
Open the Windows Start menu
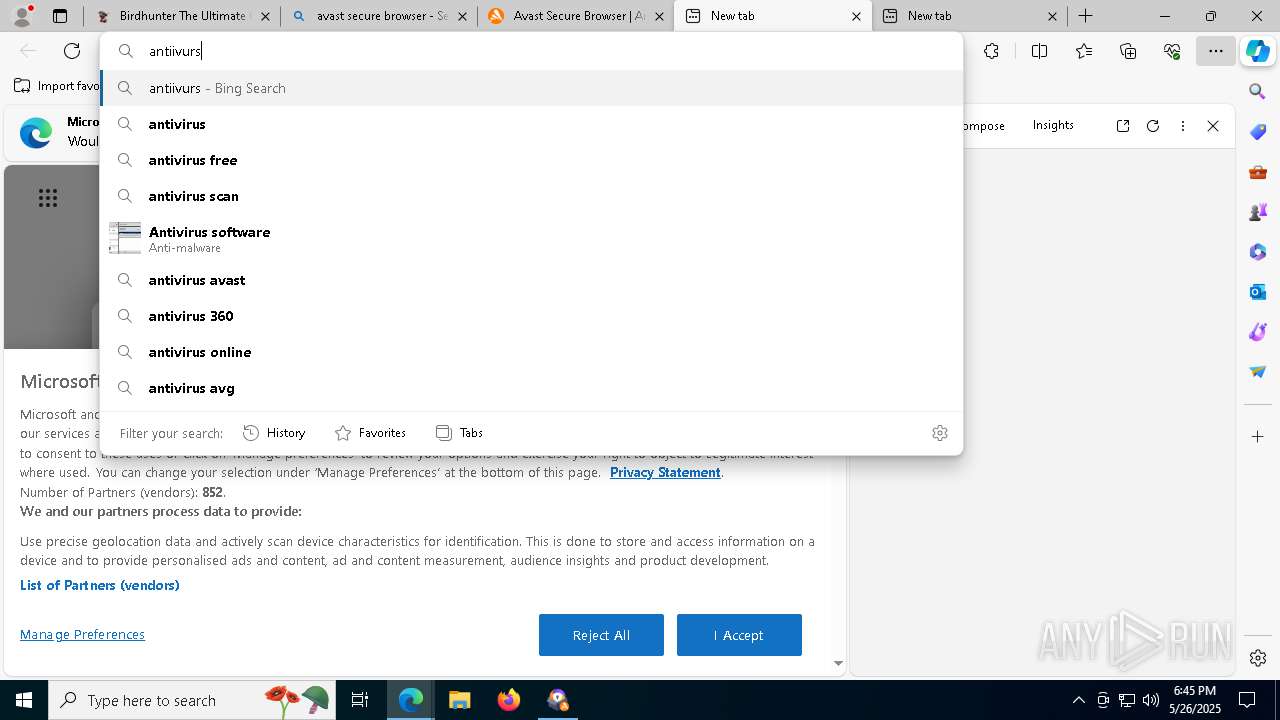click(24, 700)
